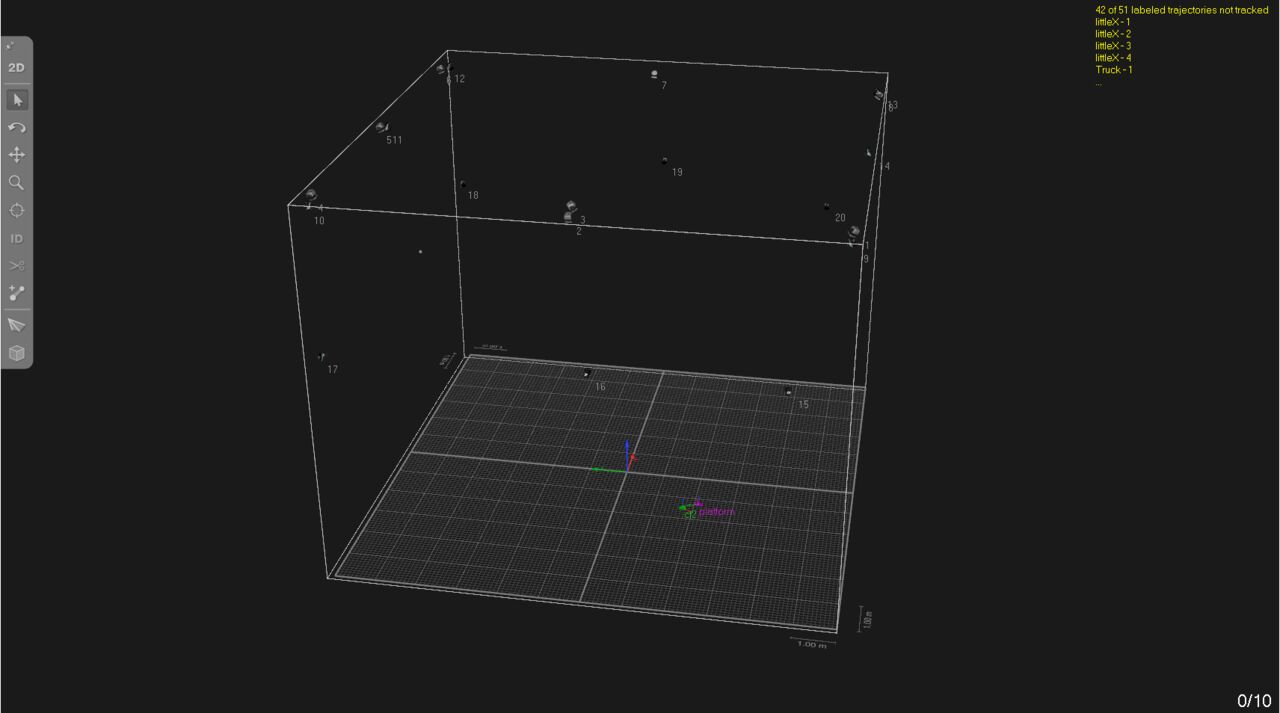
Task: Activate the center-on-target tool
Action: tap(16, 210)
